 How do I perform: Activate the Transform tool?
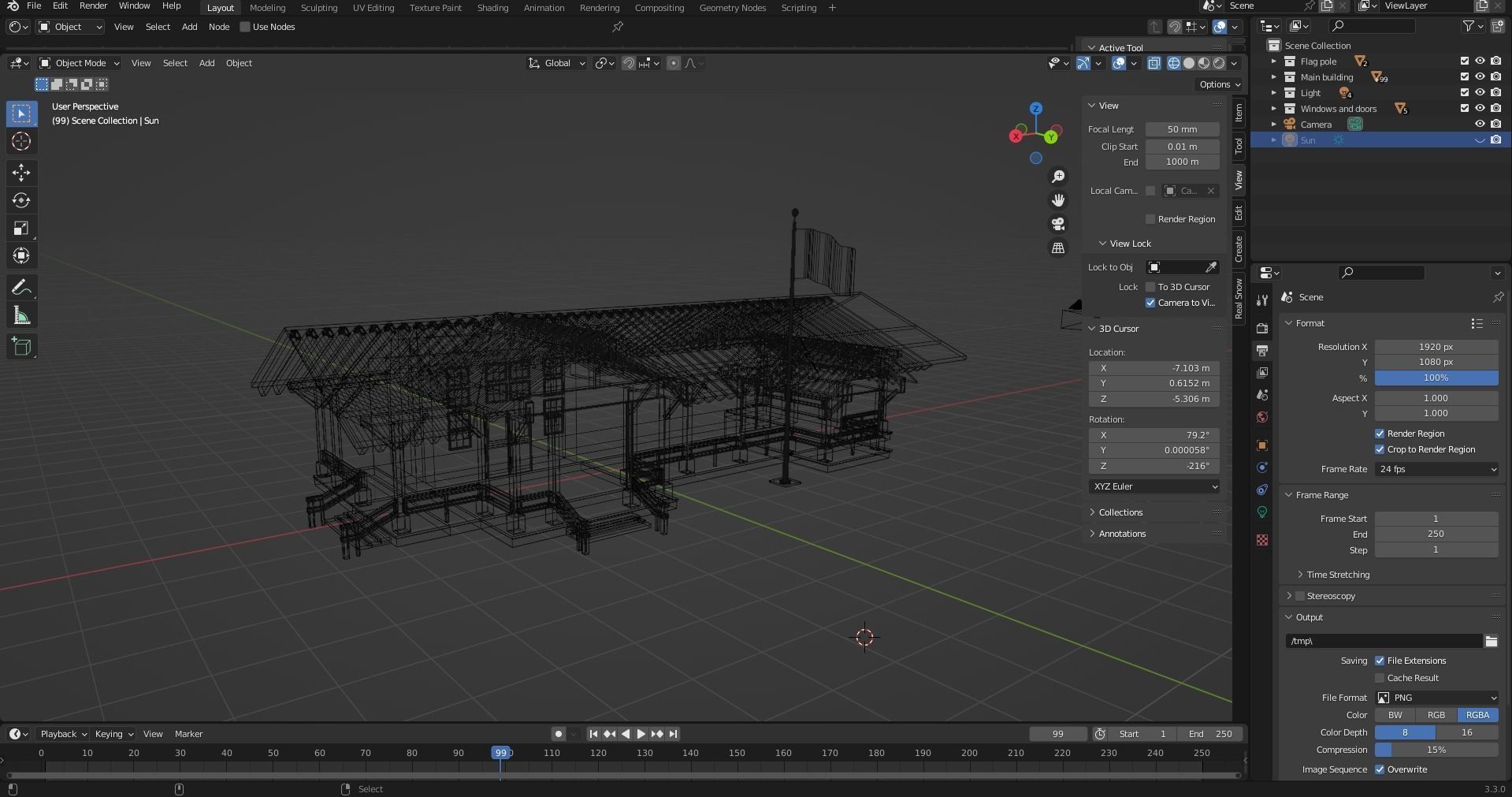pos(21,256)
